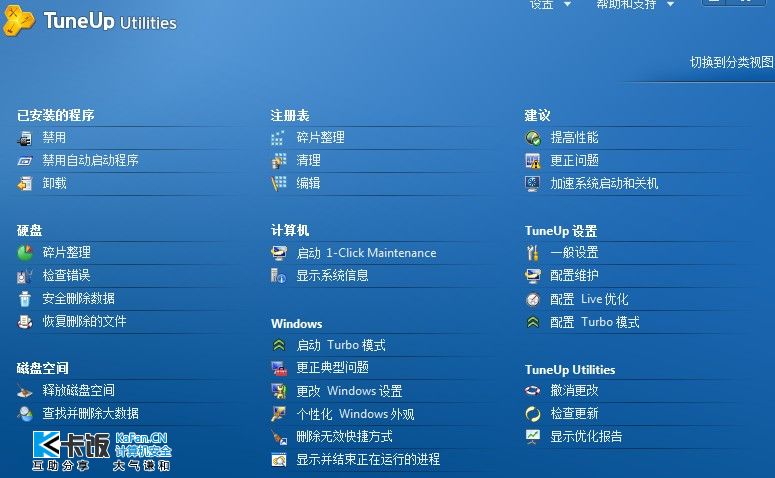Click the registry 编辑 pencil icon

click(279, 184)
